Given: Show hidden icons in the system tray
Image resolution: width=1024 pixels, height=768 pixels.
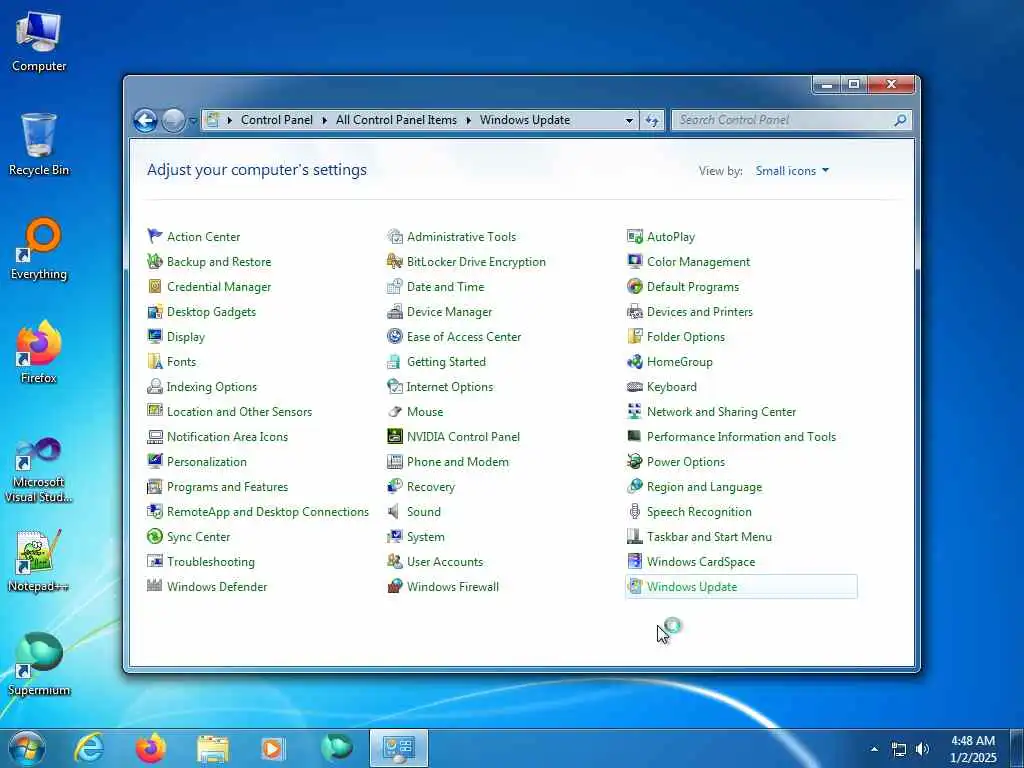Looking at the screenshot, I should (x=874, y=749).
